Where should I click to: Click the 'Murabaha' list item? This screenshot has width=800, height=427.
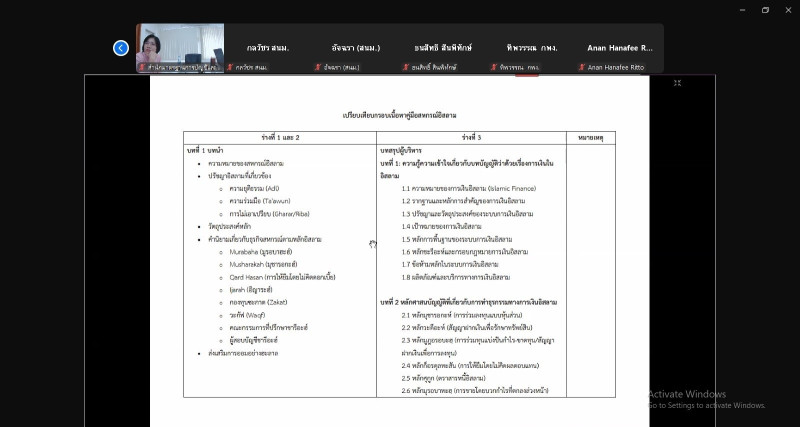tap(261, 252)
